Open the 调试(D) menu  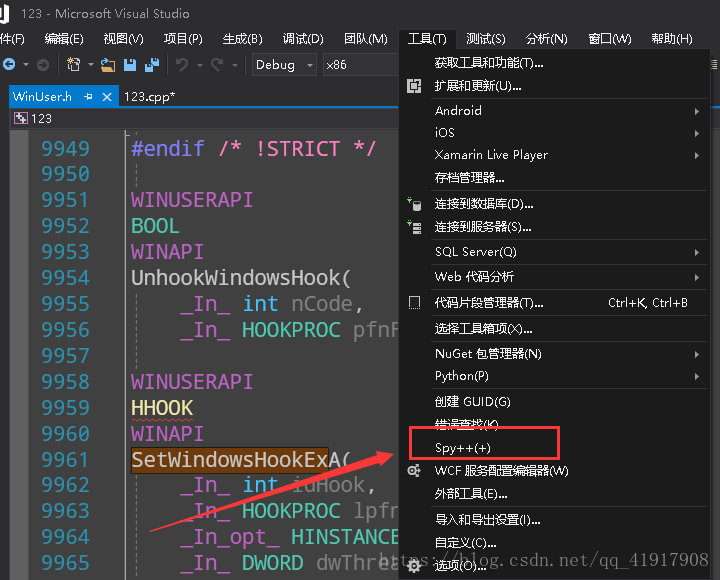pyautogui.click(x=303, y=39)
